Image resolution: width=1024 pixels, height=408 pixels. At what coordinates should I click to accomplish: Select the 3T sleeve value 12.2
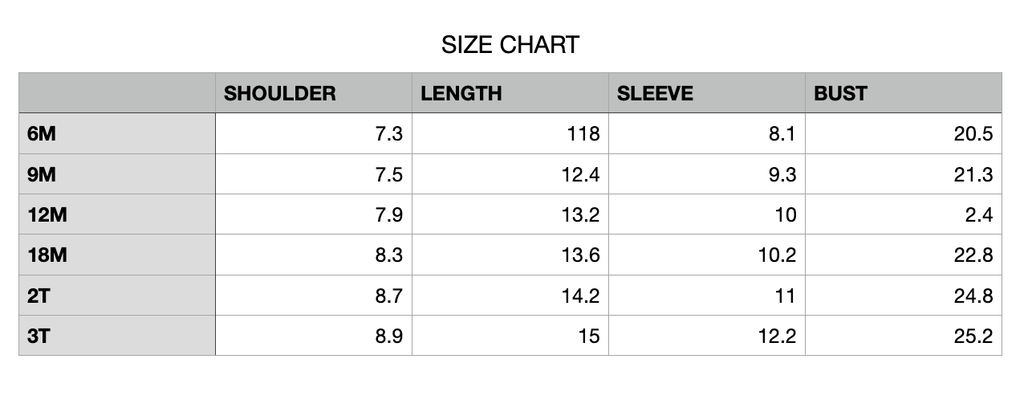click(x=777, y=336)
